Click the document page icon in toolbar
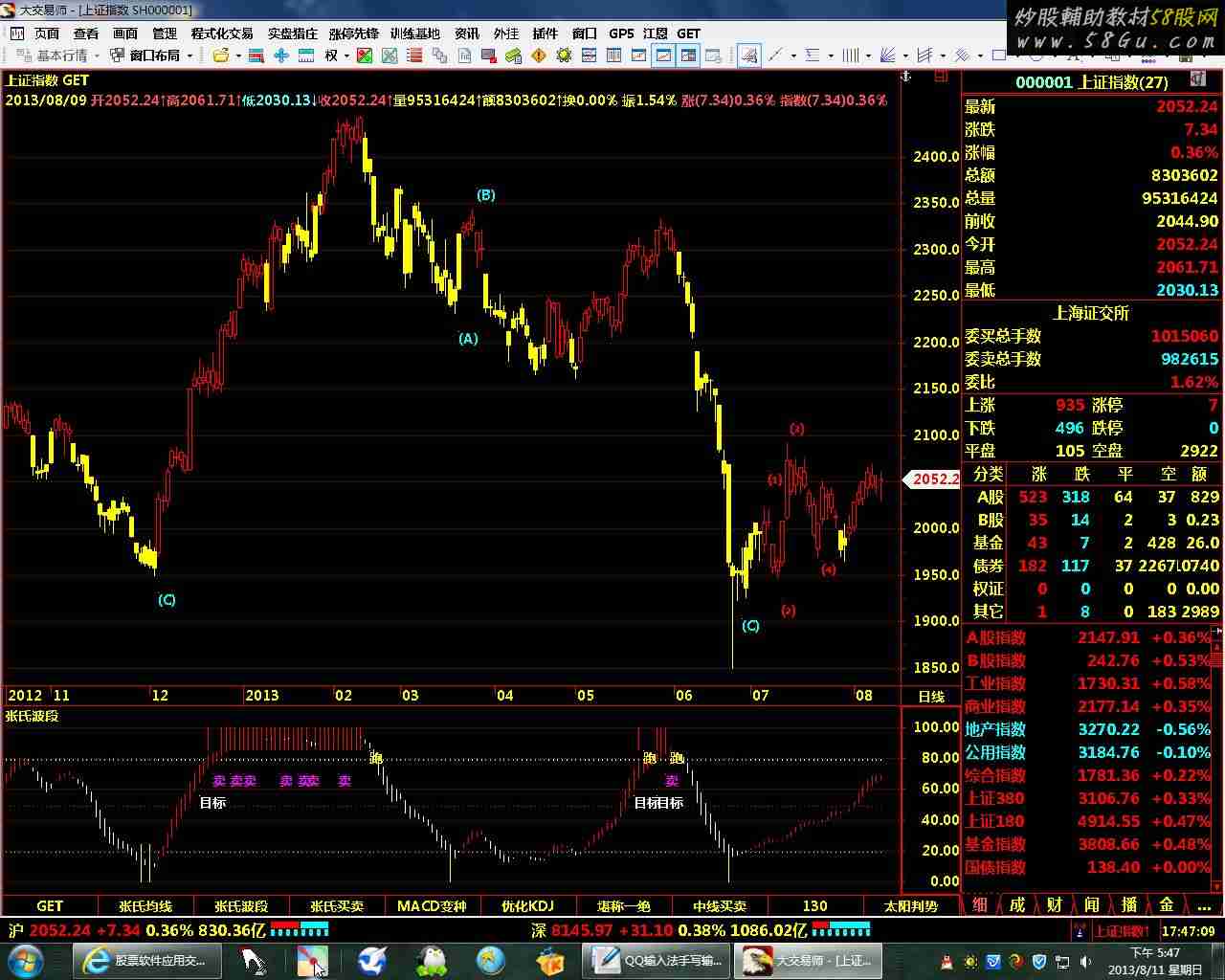The width and height of the screenshot is (1225, 980). pyautogui.click(x=464, y=56)
